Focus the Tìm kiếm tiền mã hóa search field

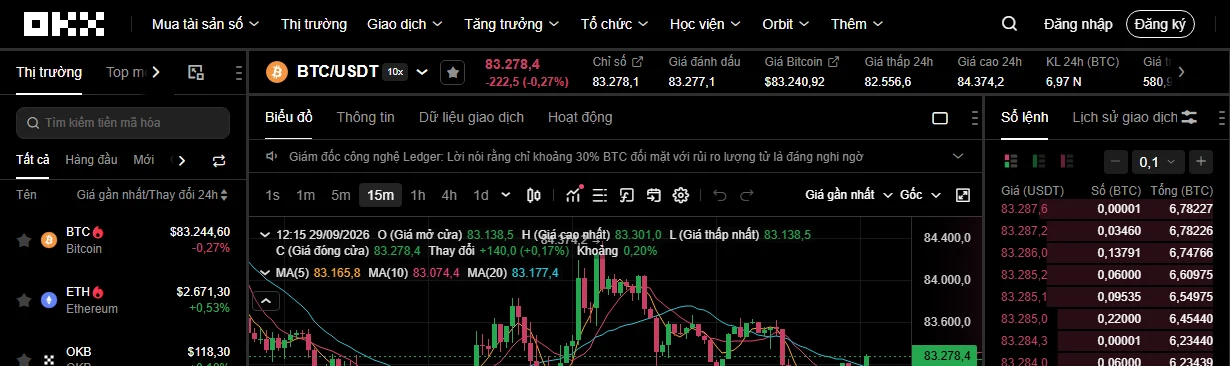point(123,123)
